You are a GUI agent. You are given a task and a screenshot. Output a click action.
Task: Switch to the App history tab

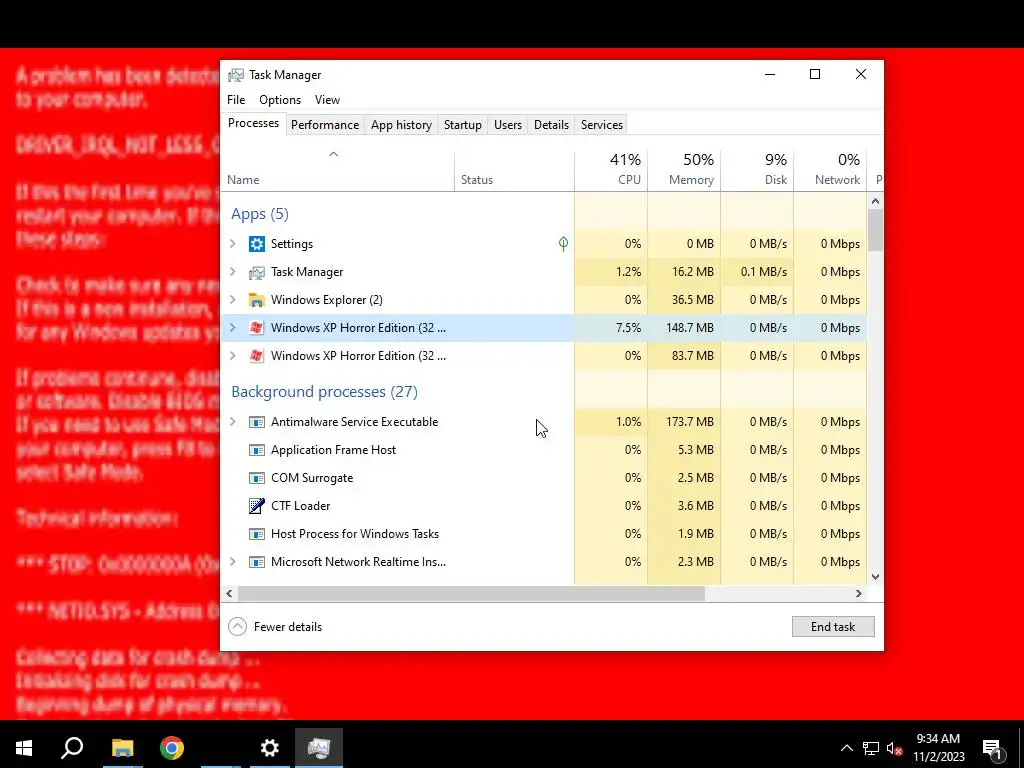pyautogui.click(x=401, y=125)
